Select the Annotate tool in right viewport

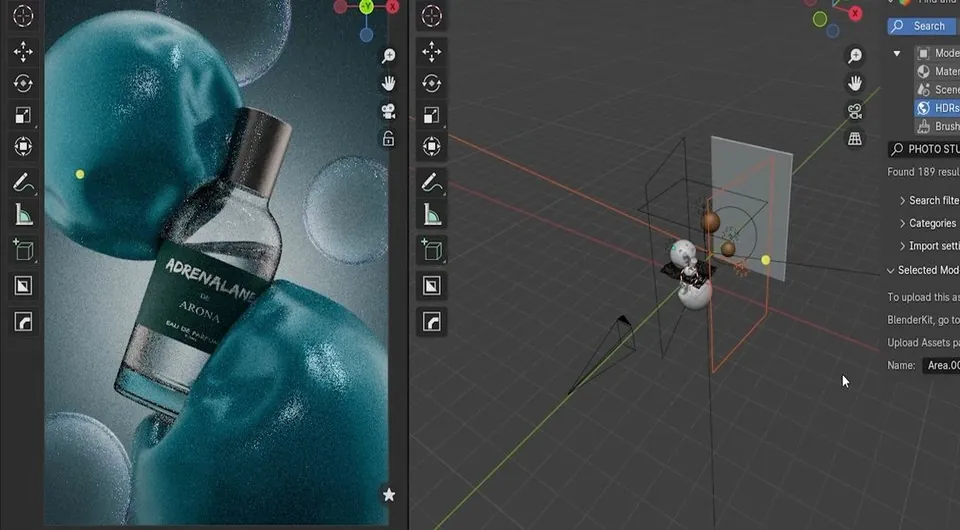pyautogui.click(x=432, y=182)
